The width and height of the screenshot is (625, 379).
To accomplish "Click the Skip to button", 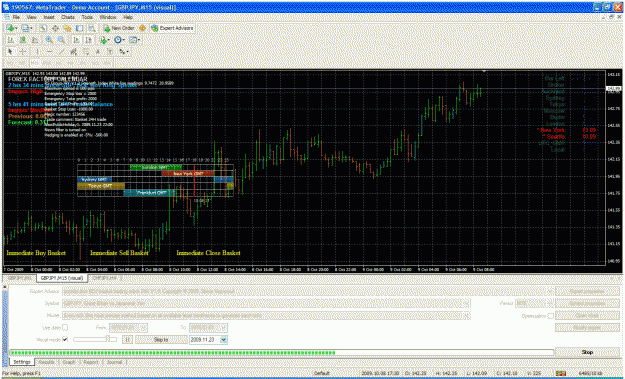I will click(161, 340).
